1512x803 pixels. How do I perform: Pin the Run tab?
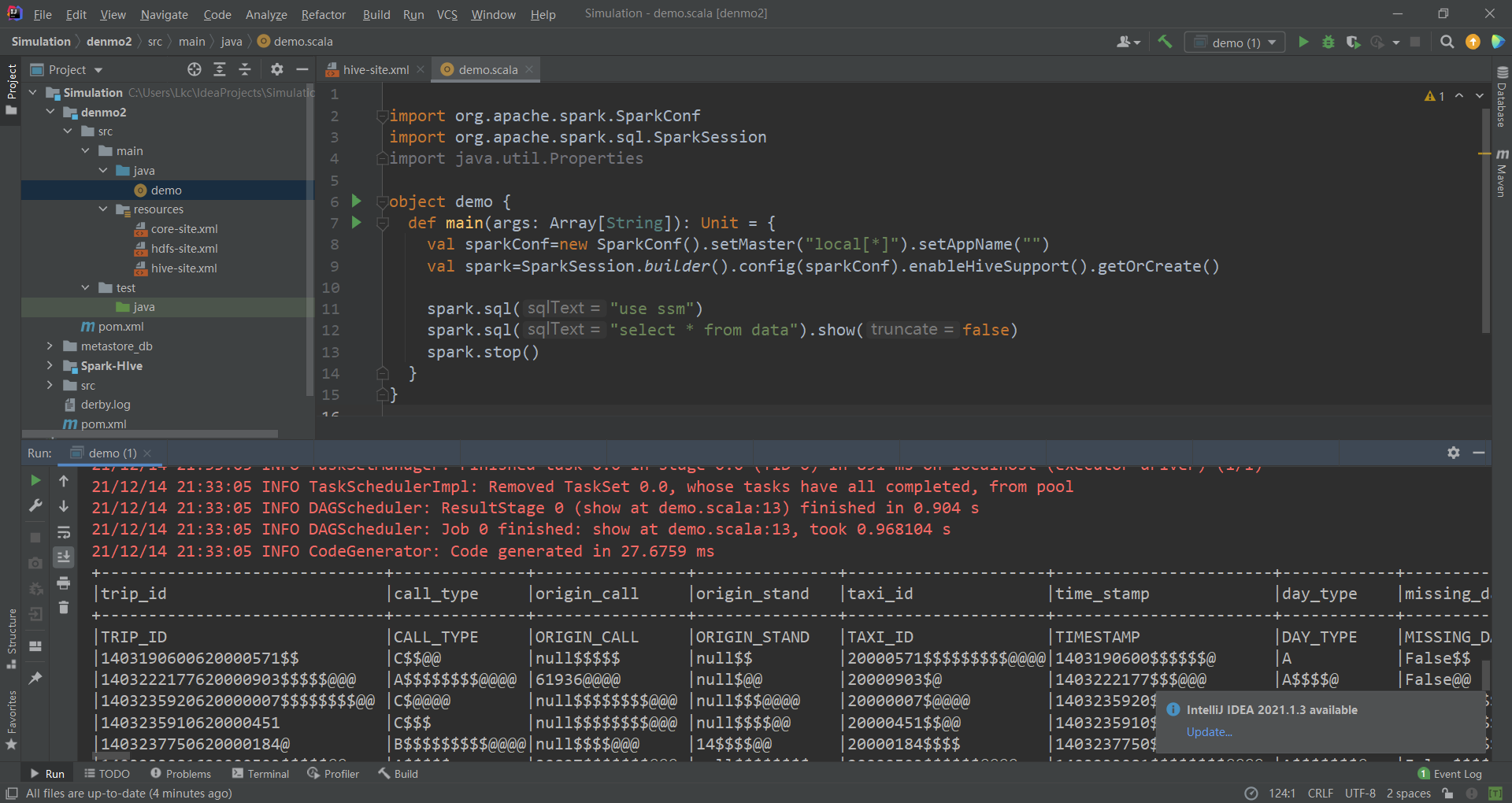(x=35, y=678)
